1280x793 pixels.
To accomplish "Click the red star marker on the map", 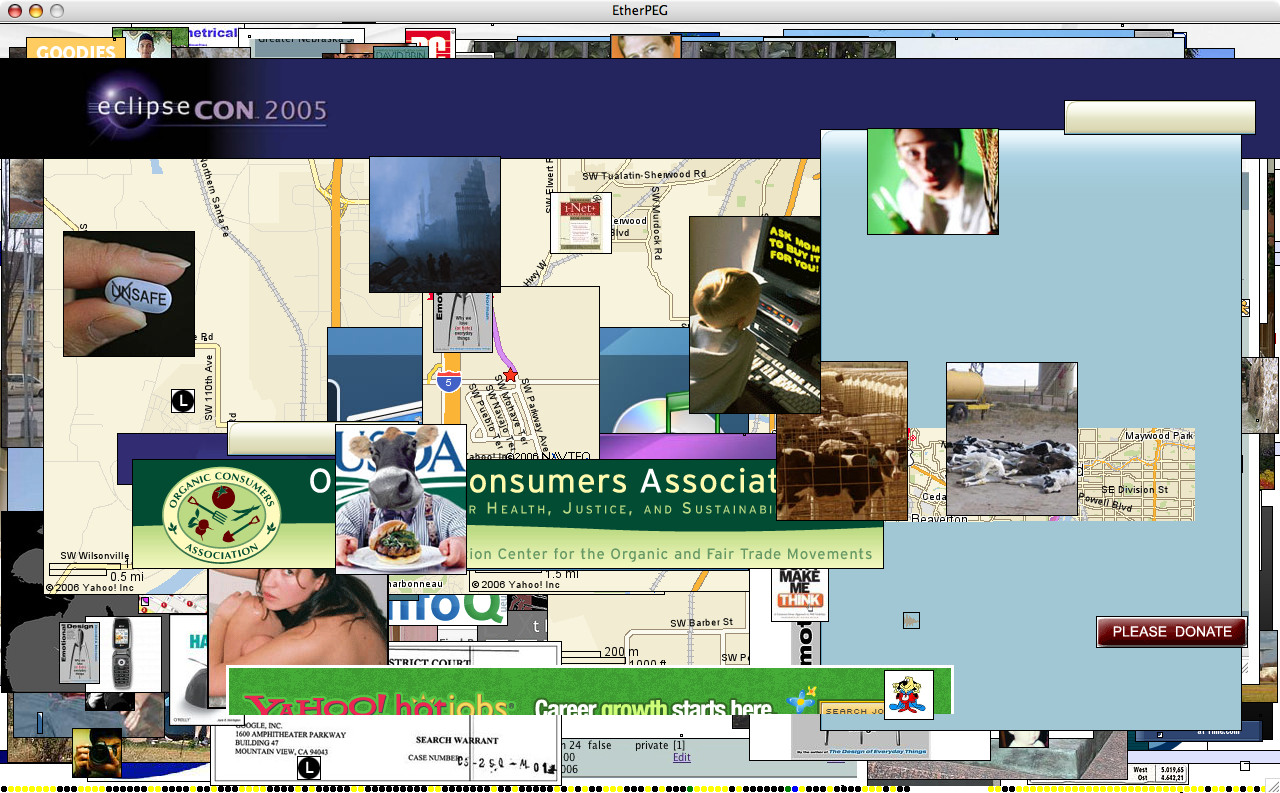I will pos(510,375).
